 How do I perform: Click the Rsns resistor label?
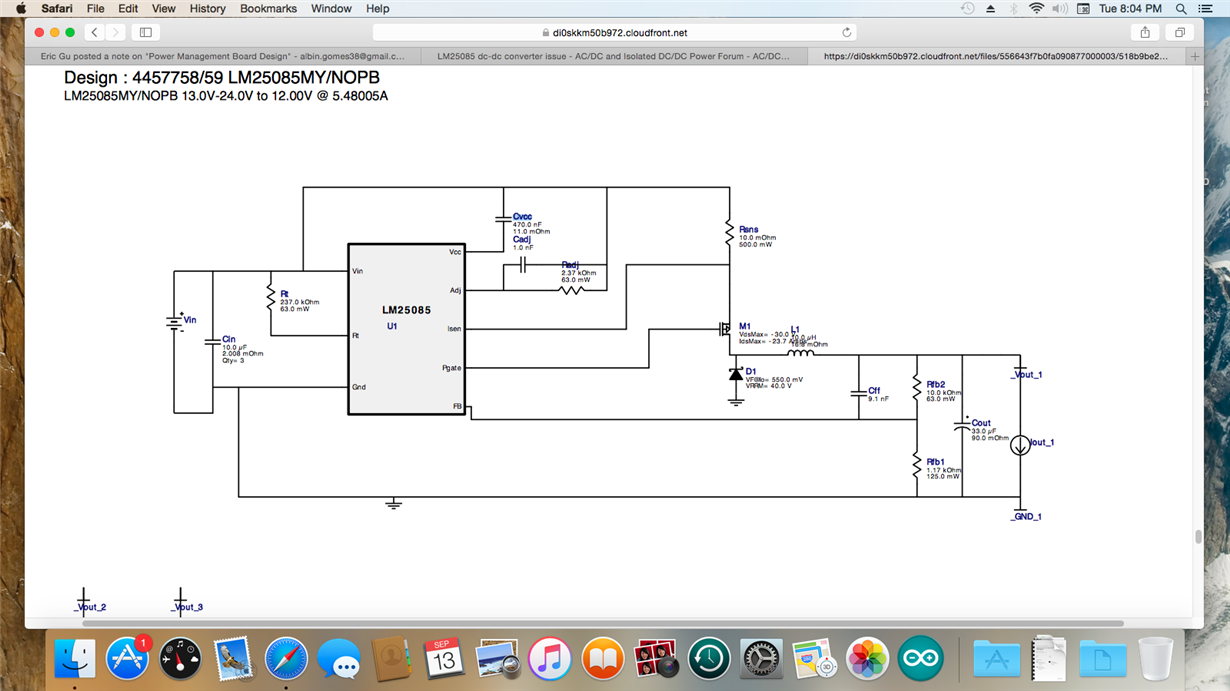pyautogui.click(x=749, y=230)
